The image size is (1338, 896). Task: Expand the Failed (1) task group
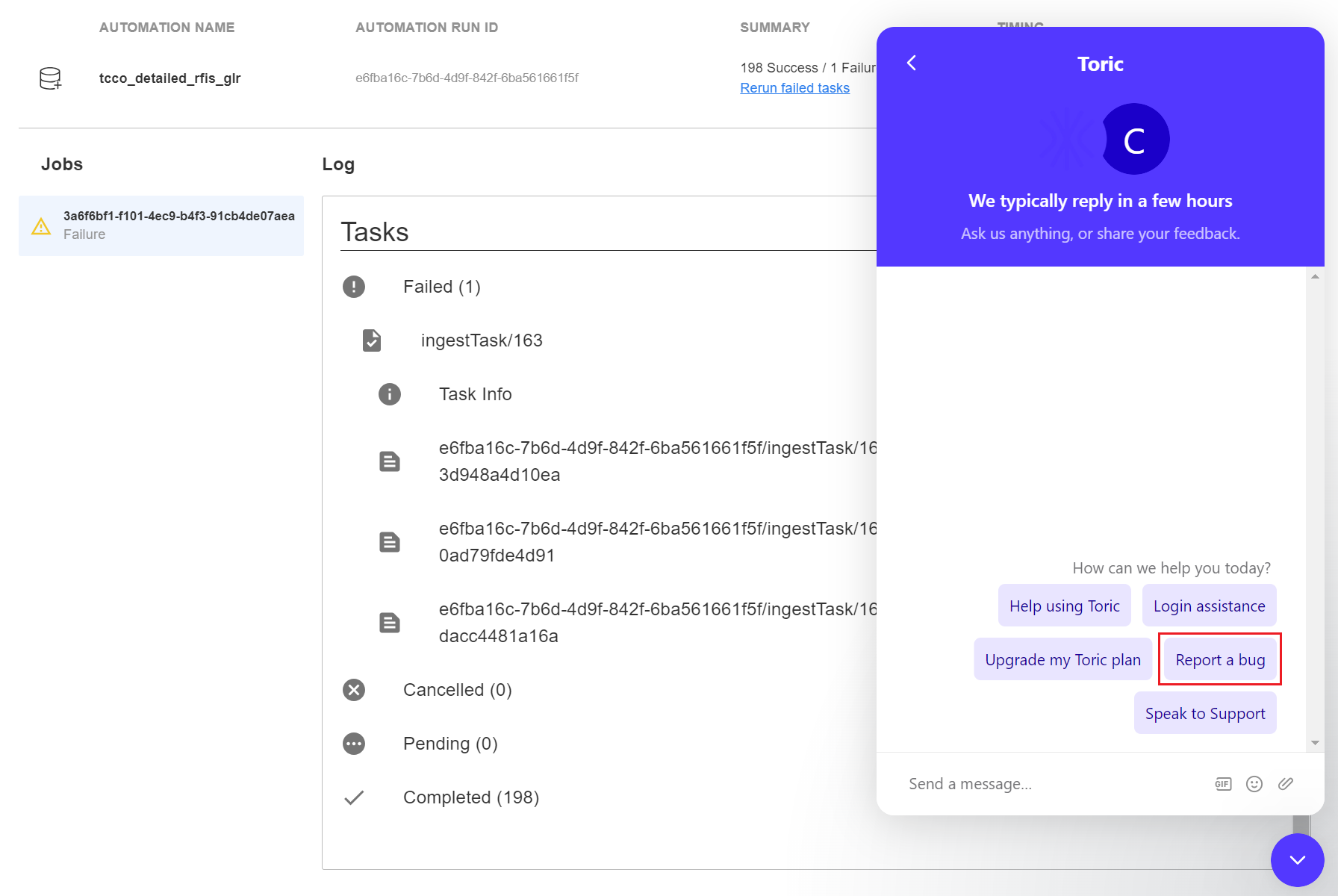(442, 287)
